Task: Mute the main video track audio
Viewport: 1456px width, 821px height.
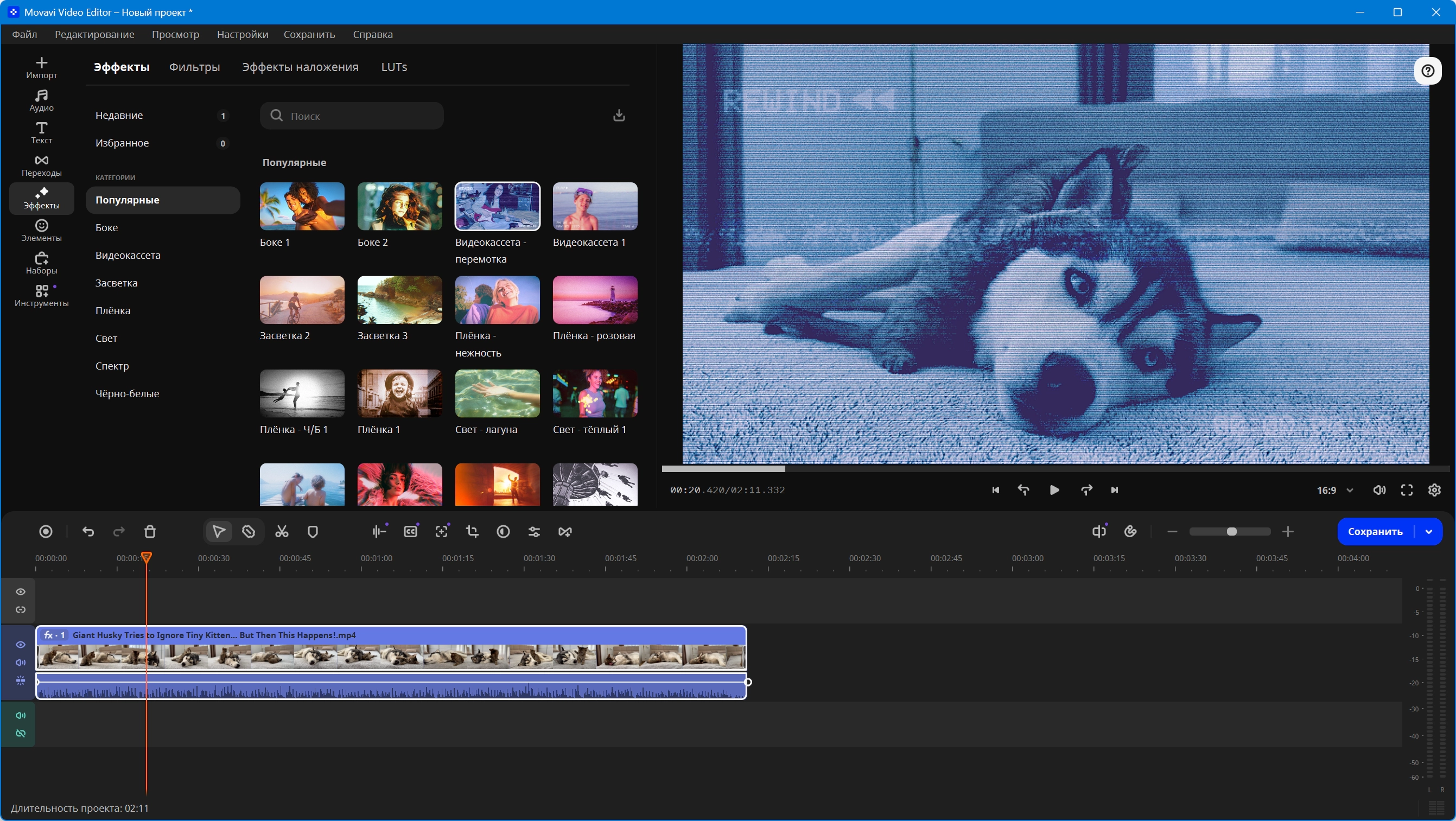Action: click(20, 662)
